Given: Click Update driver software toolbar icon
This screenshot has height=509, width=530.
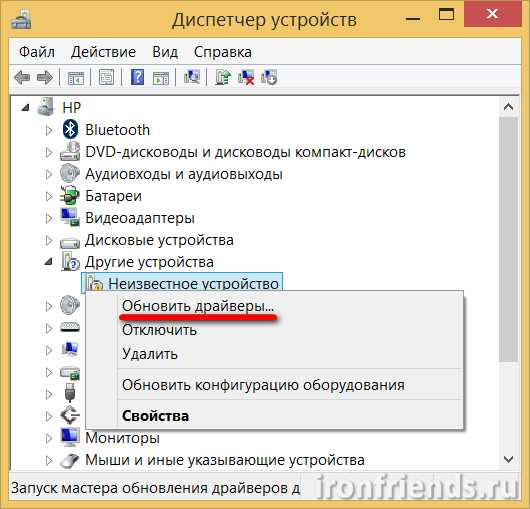Looking at the screenshot, I should [223, 78].
